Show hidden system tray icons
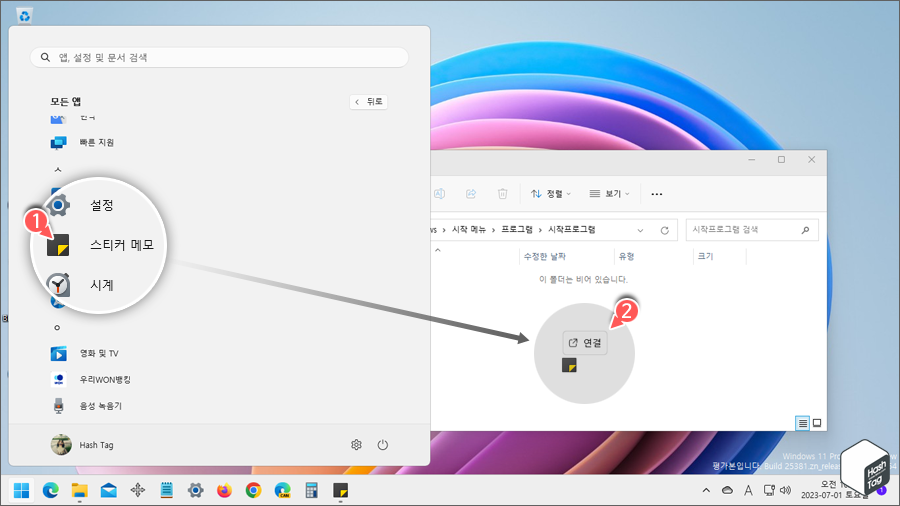The image size is (900, 506). (x=706, y=491)
